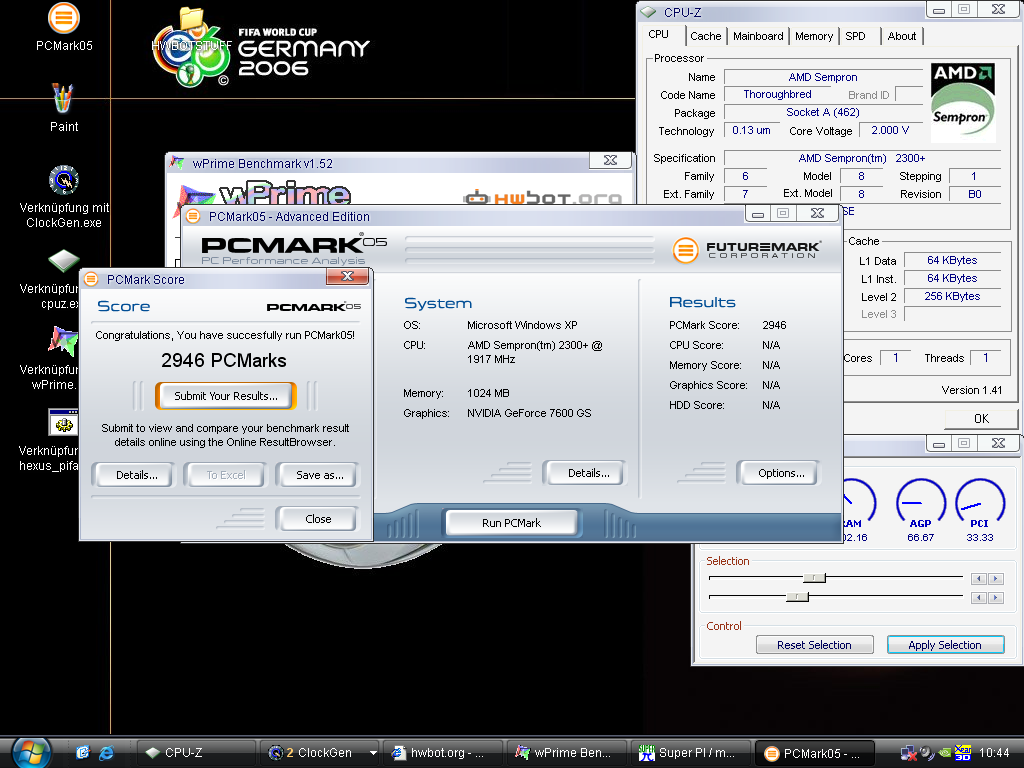Expand the ClockGen taskbar group dropdown arrow
The height and width of the screenshot is (768, 1024).
click(x=373, y=753)
